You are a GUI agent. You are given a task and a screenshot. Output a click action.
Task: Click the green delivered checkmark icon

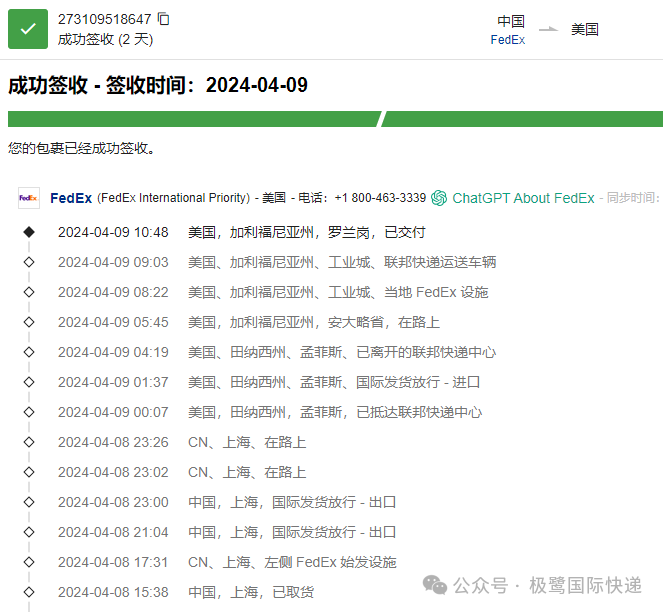pos(28,29)
